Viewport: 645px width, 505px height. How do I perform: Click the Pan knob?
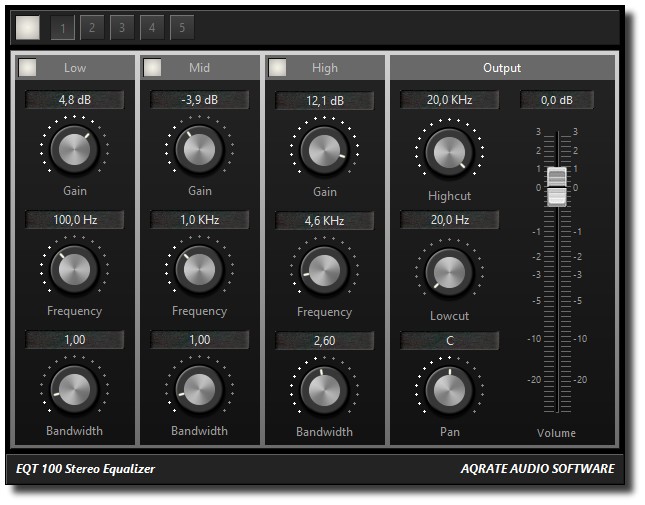[450, 390]
